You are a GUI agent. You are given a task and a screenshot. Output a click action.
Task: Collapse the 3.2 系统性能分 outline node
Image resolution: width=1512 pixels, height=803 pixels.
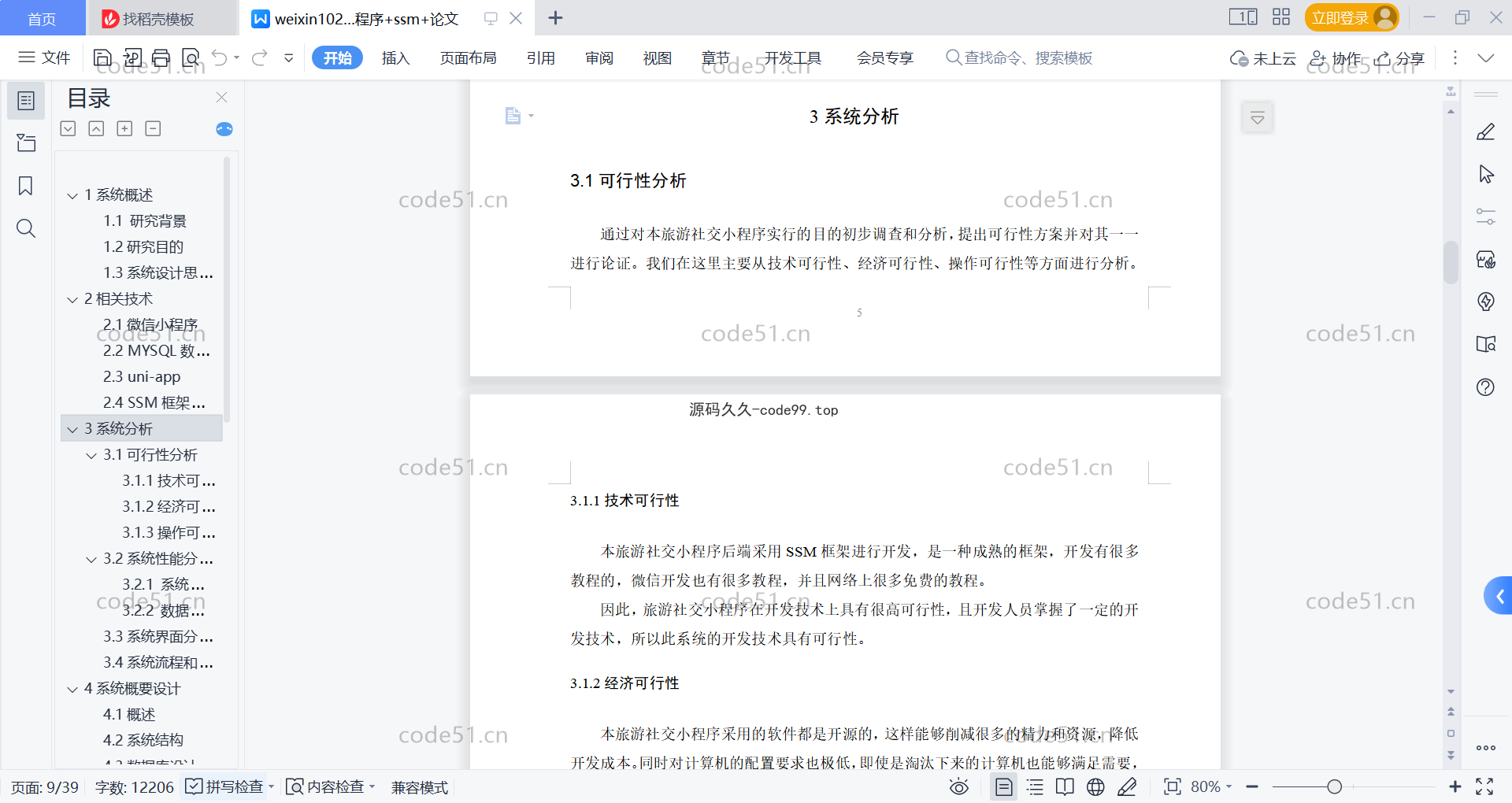[x=91, y=559]
